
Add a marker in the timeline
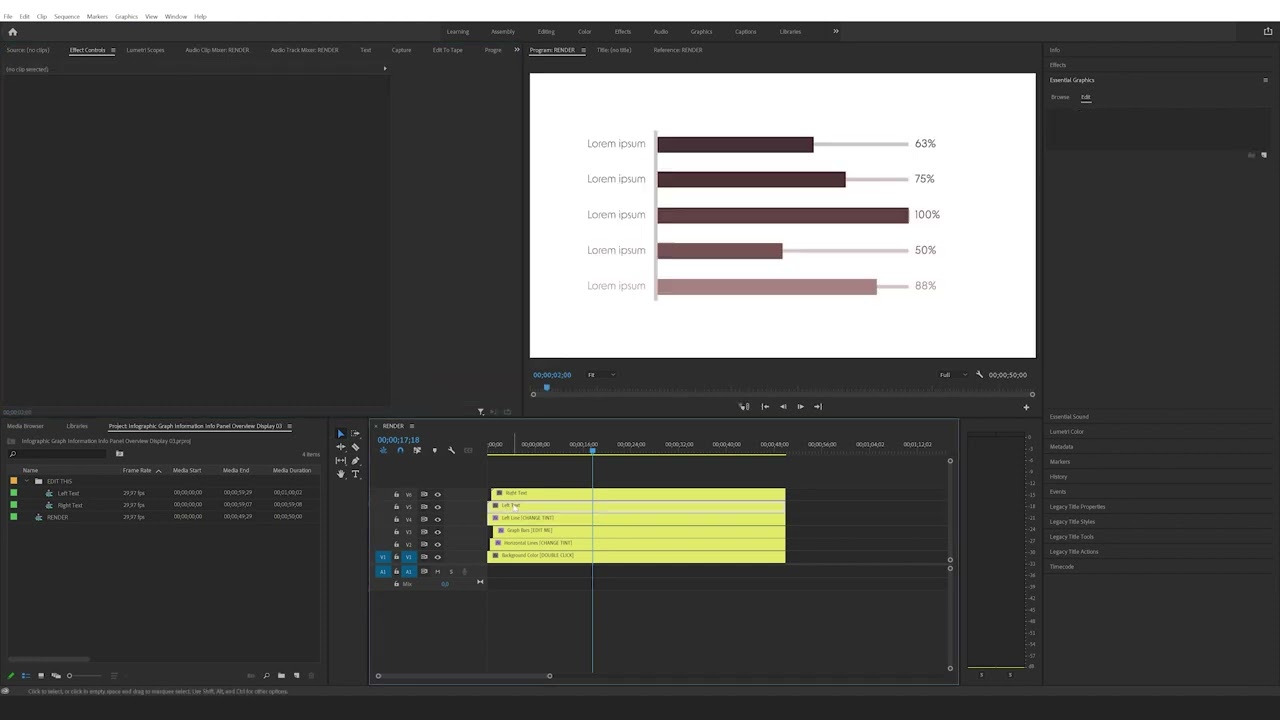point(434,450)
